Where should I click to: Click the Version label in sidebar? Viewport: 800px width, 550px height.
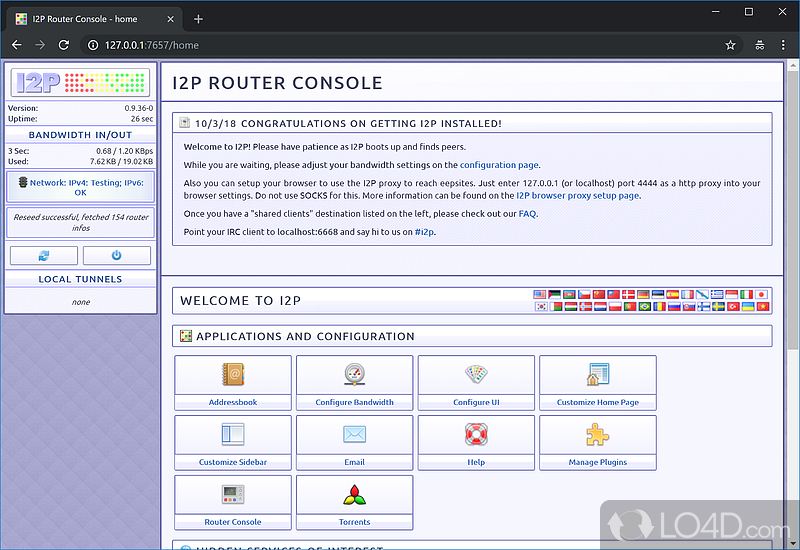point(22,108)
